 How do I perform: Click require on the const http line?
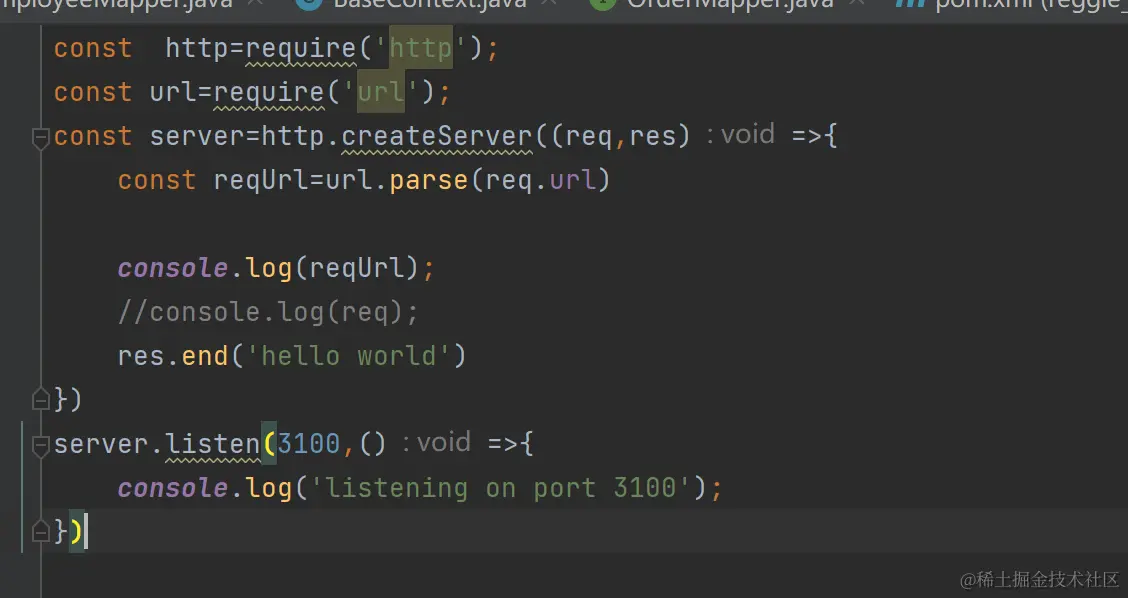click(301, 49)
